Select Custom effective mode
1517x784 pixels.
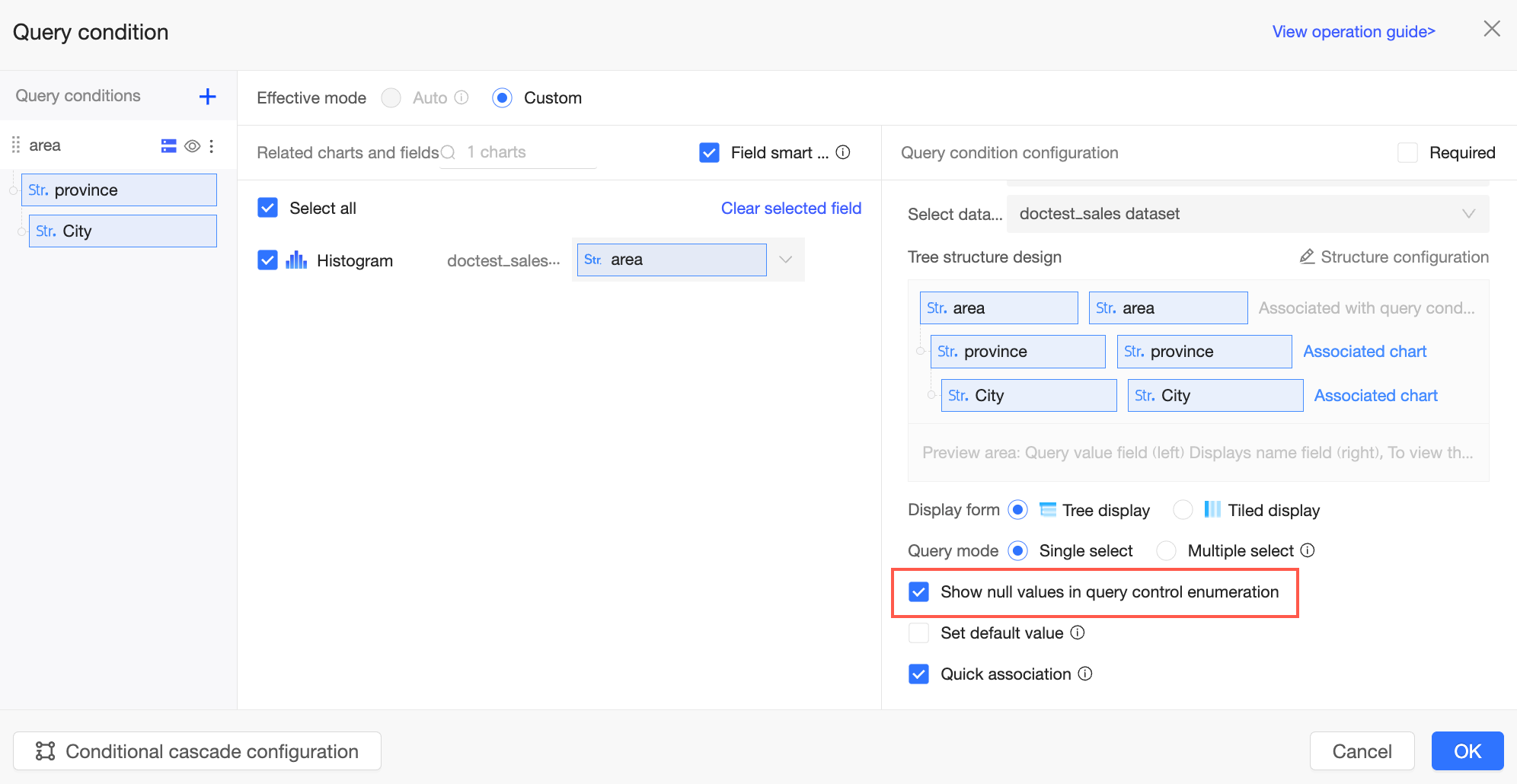point(502,97)
